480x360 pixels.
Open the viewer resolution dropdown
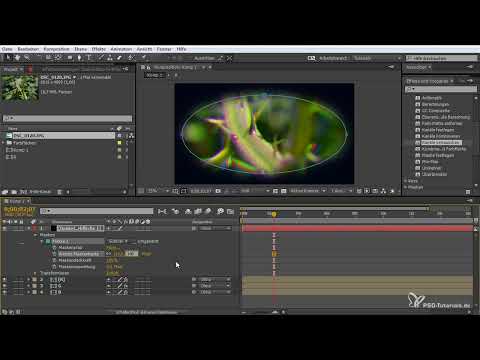tap(255, 191)
